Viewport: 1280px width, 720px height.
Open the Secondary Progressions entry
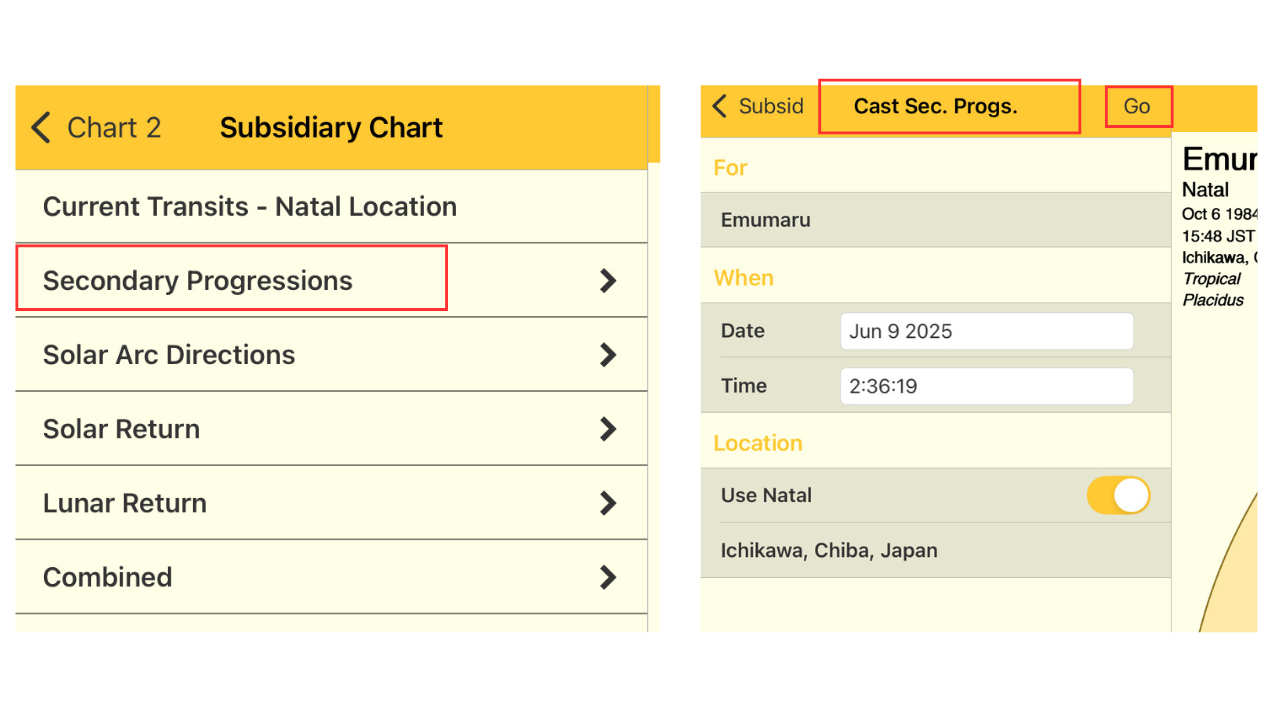click(x=198, y=281)
